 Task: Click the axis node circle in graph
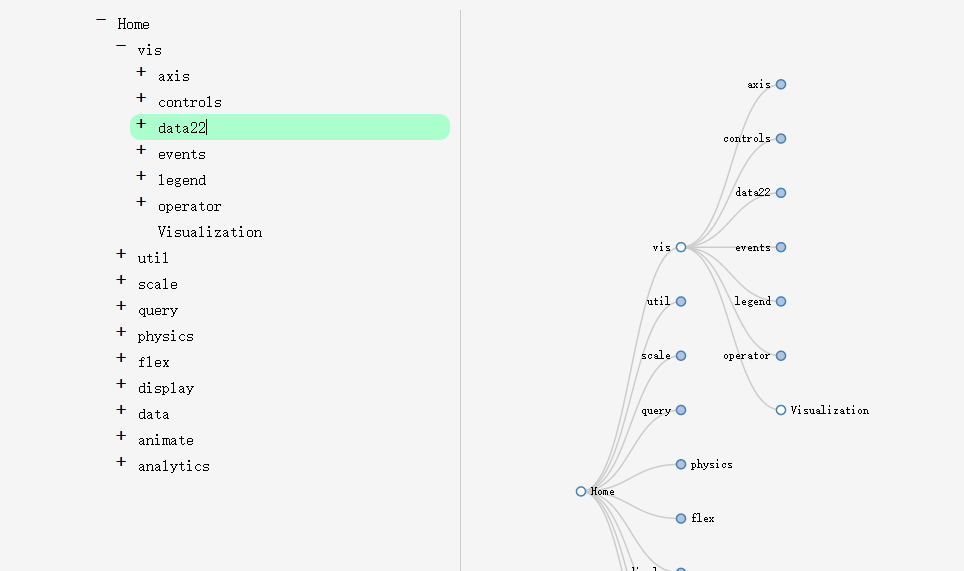(781, 85)
